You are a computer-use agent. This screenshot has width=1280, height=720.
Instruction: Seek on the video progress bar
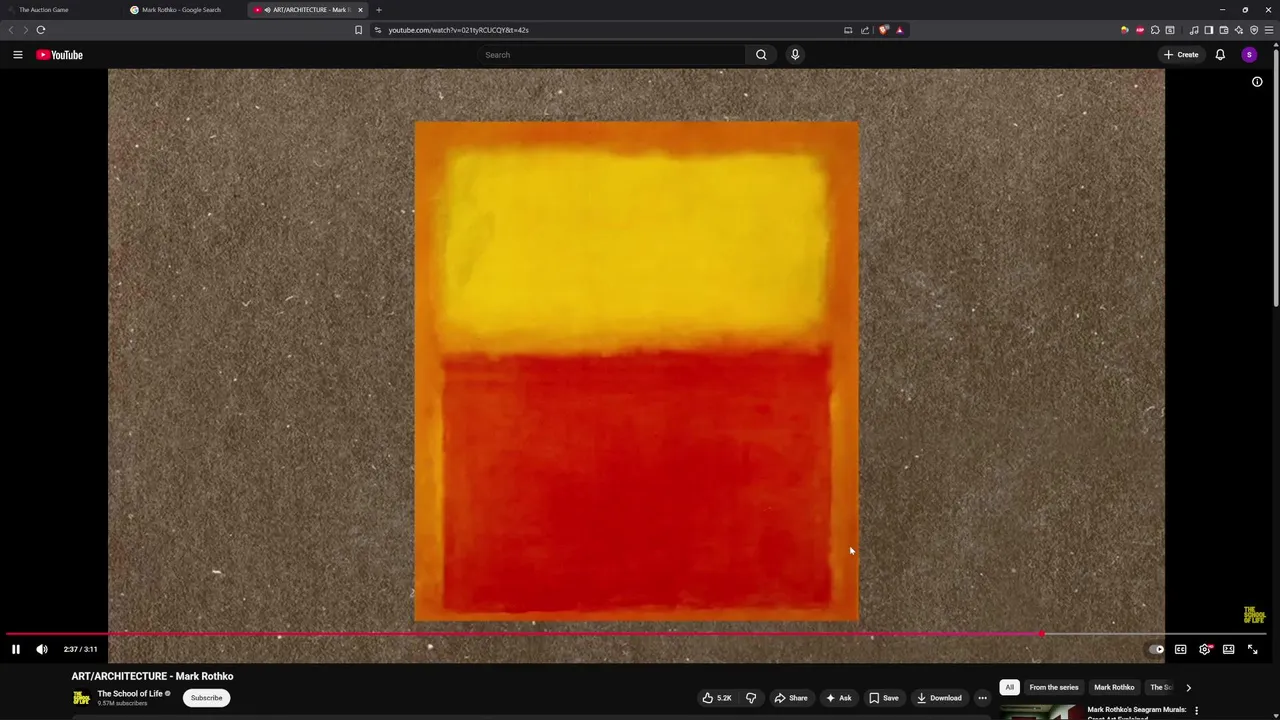point(636,634)
